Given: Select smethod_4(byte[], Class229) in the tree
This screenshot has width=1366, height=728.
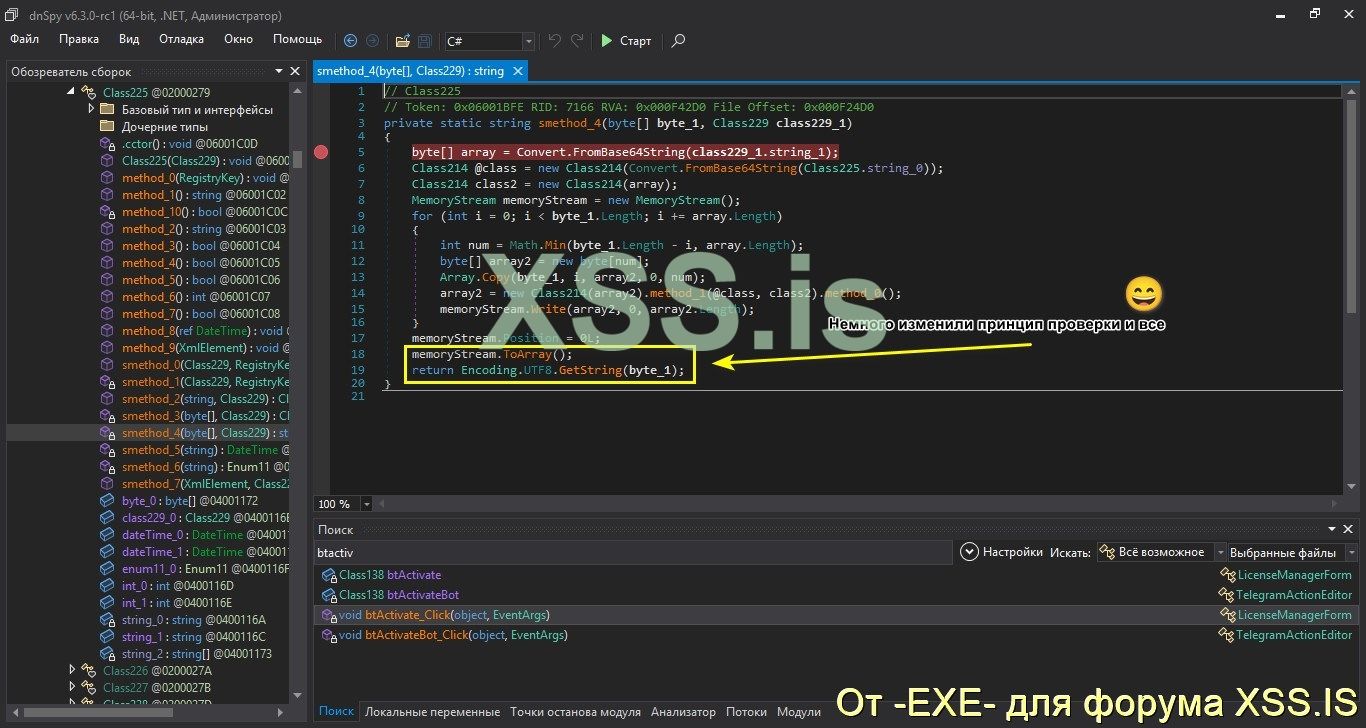Looking at the screenshot, I should coord(204,433).
